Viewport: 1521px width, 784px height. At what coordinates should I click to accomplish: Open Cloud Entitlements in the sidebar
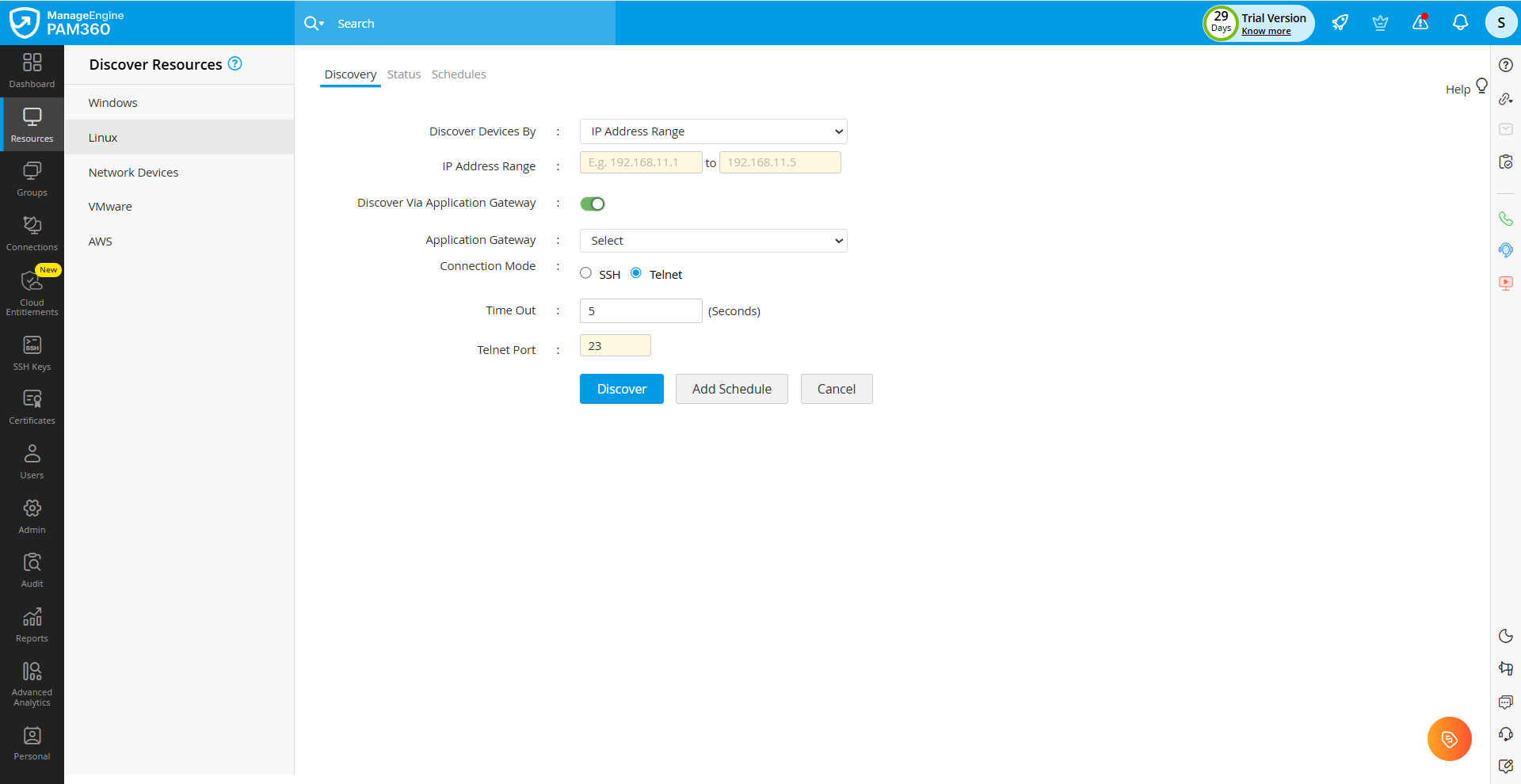point(32,291)
